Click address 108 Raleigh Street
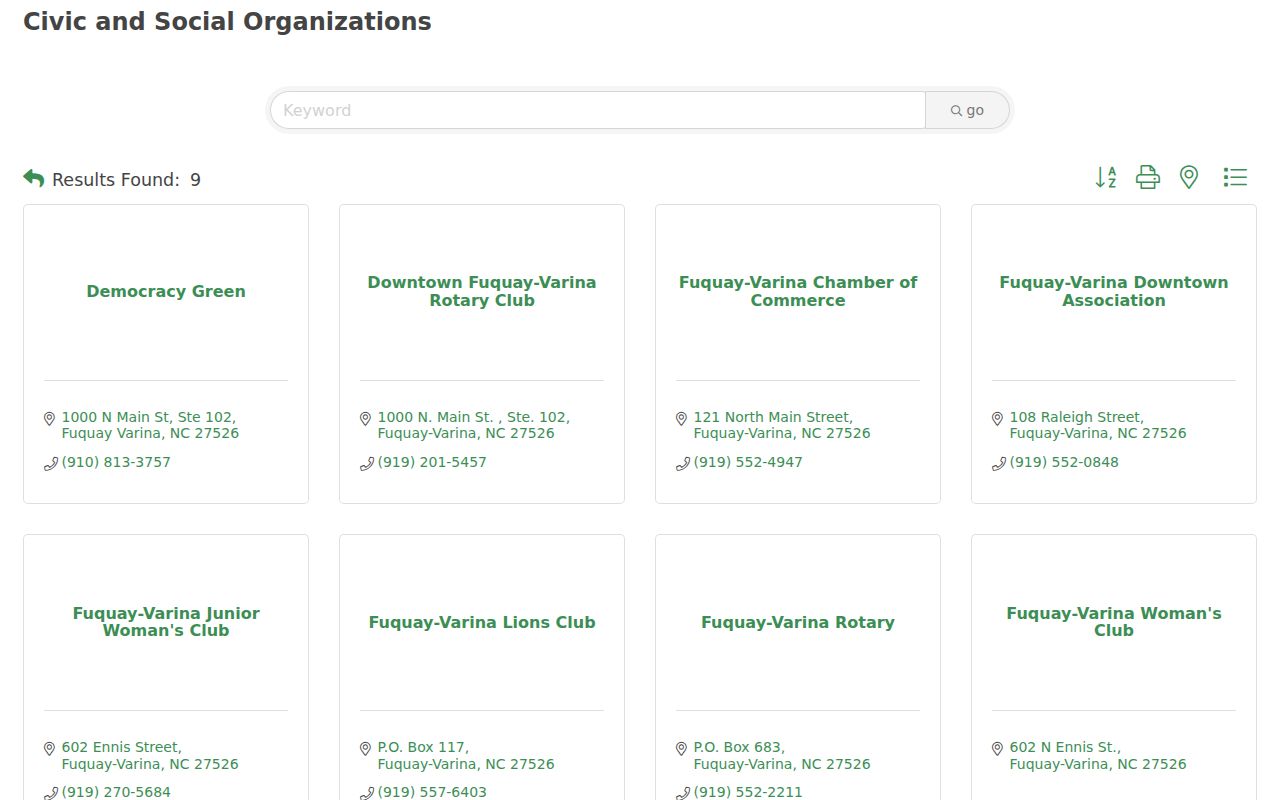This screenshot has height=800, width=1280. pos(1098,425)
